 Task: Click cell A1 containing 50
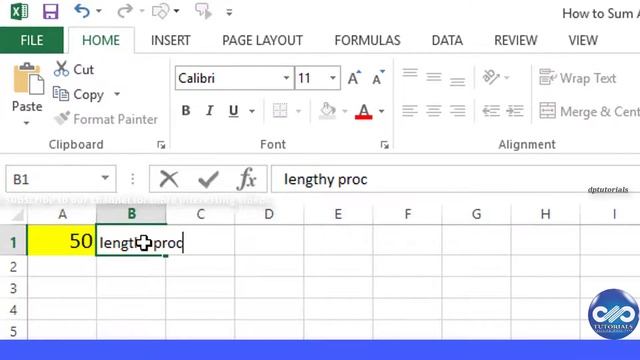pos(62,241)
